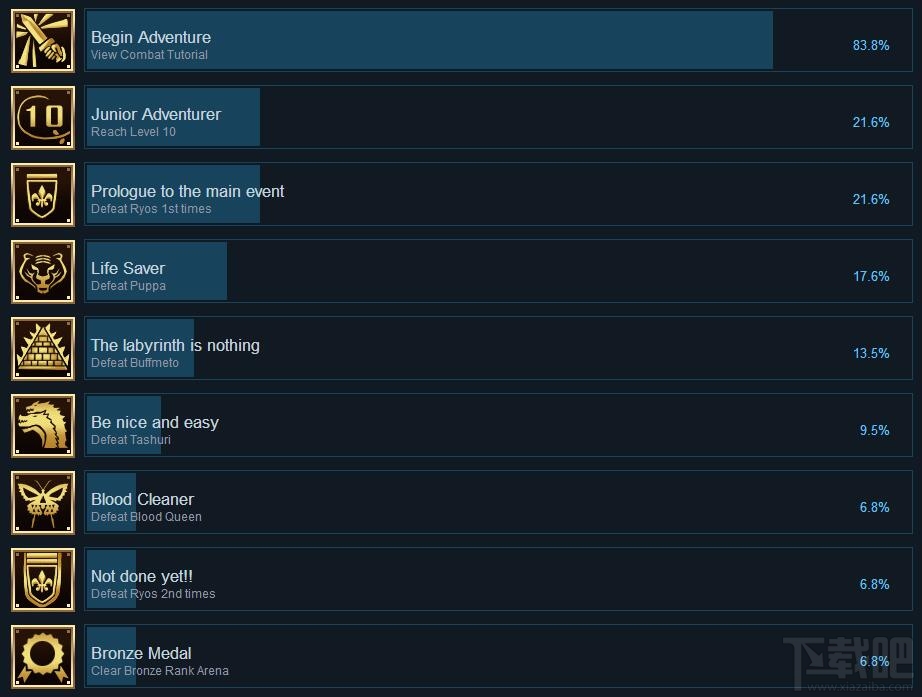Click the 6.8% value for Not done yet!!
This screenshot has width=922, height=697.
874,585
